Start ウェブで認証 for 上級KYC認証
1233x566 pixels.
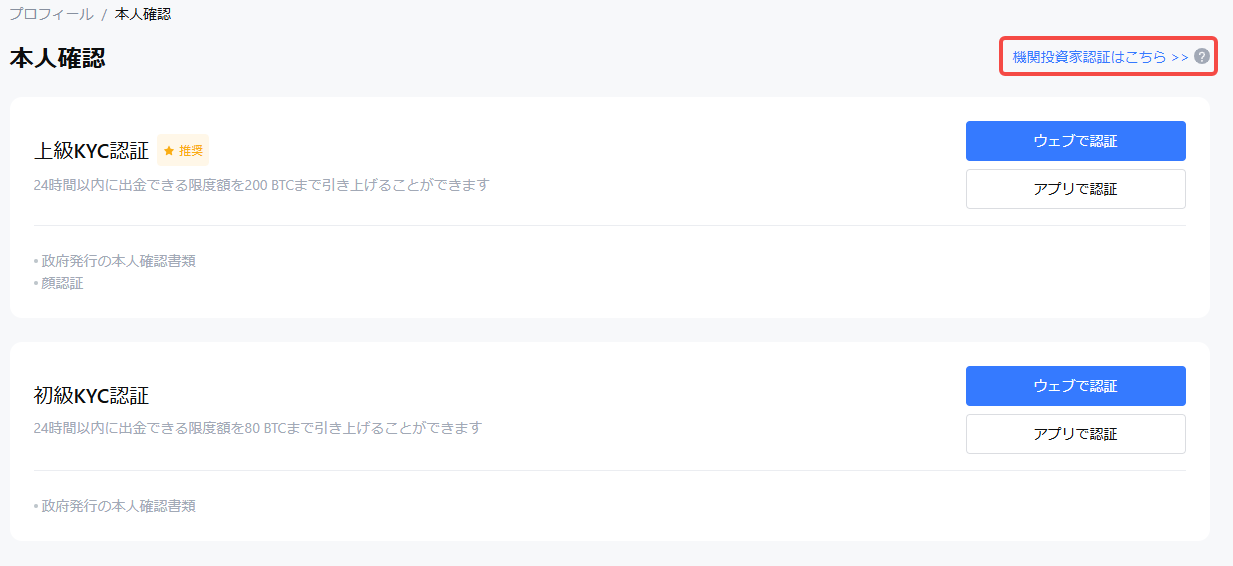point(1075,141)
